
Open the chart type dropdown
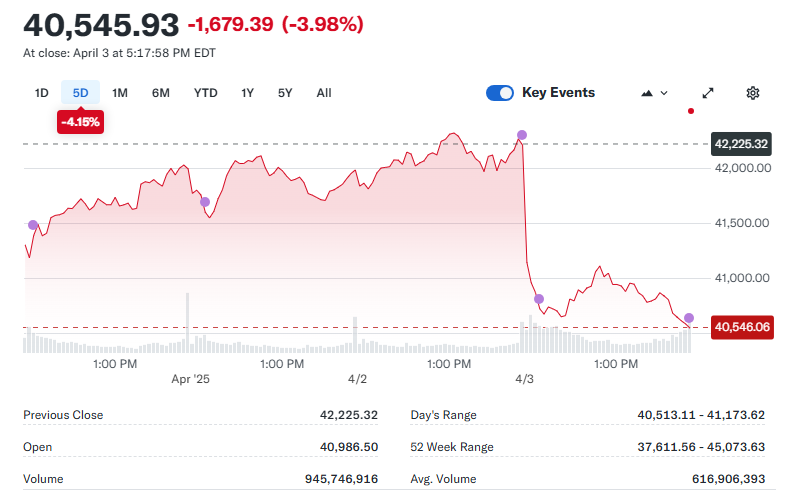654,93
